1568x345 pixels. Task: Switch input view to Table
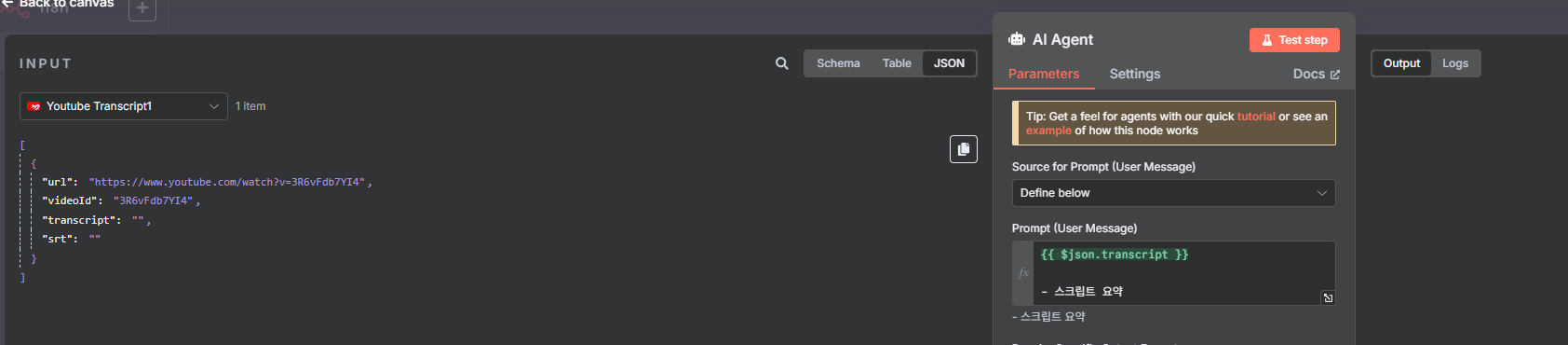tap(897, 63)
